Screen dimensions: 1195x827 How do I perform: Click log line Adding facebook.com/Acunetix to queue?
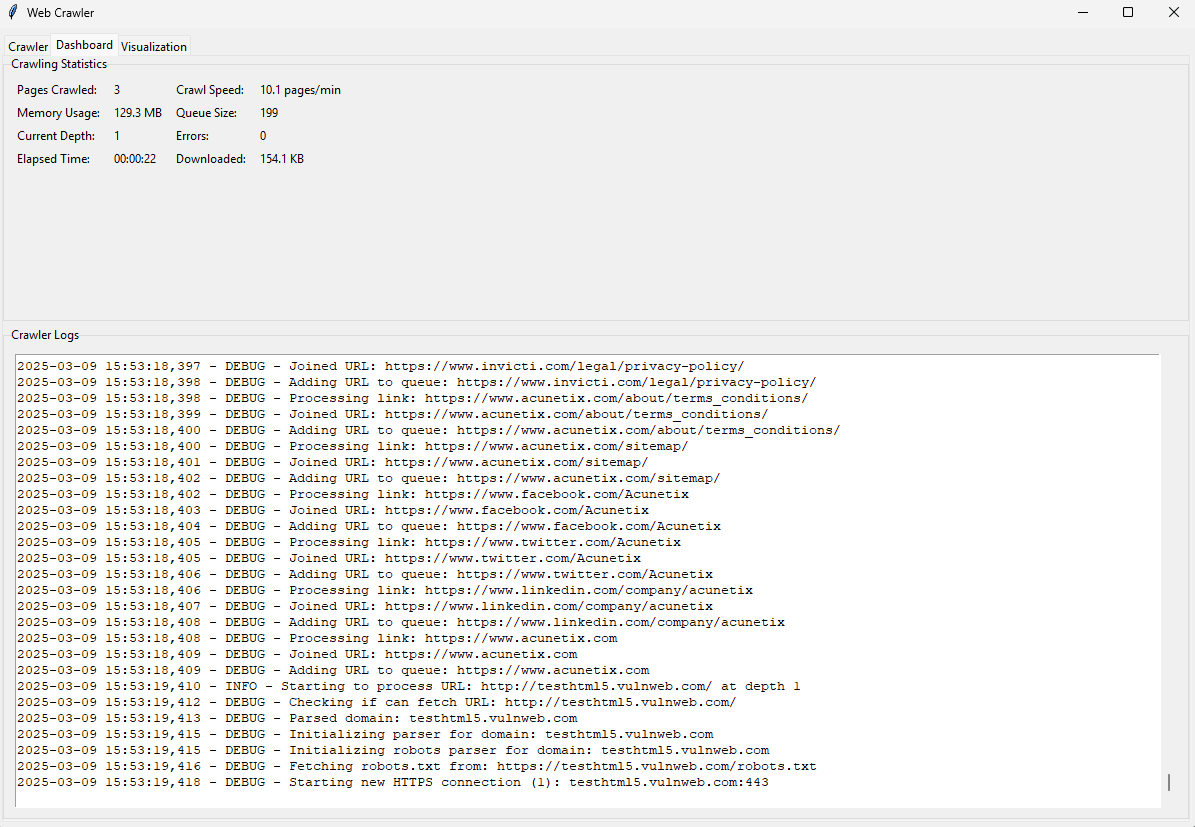(368, 526)
